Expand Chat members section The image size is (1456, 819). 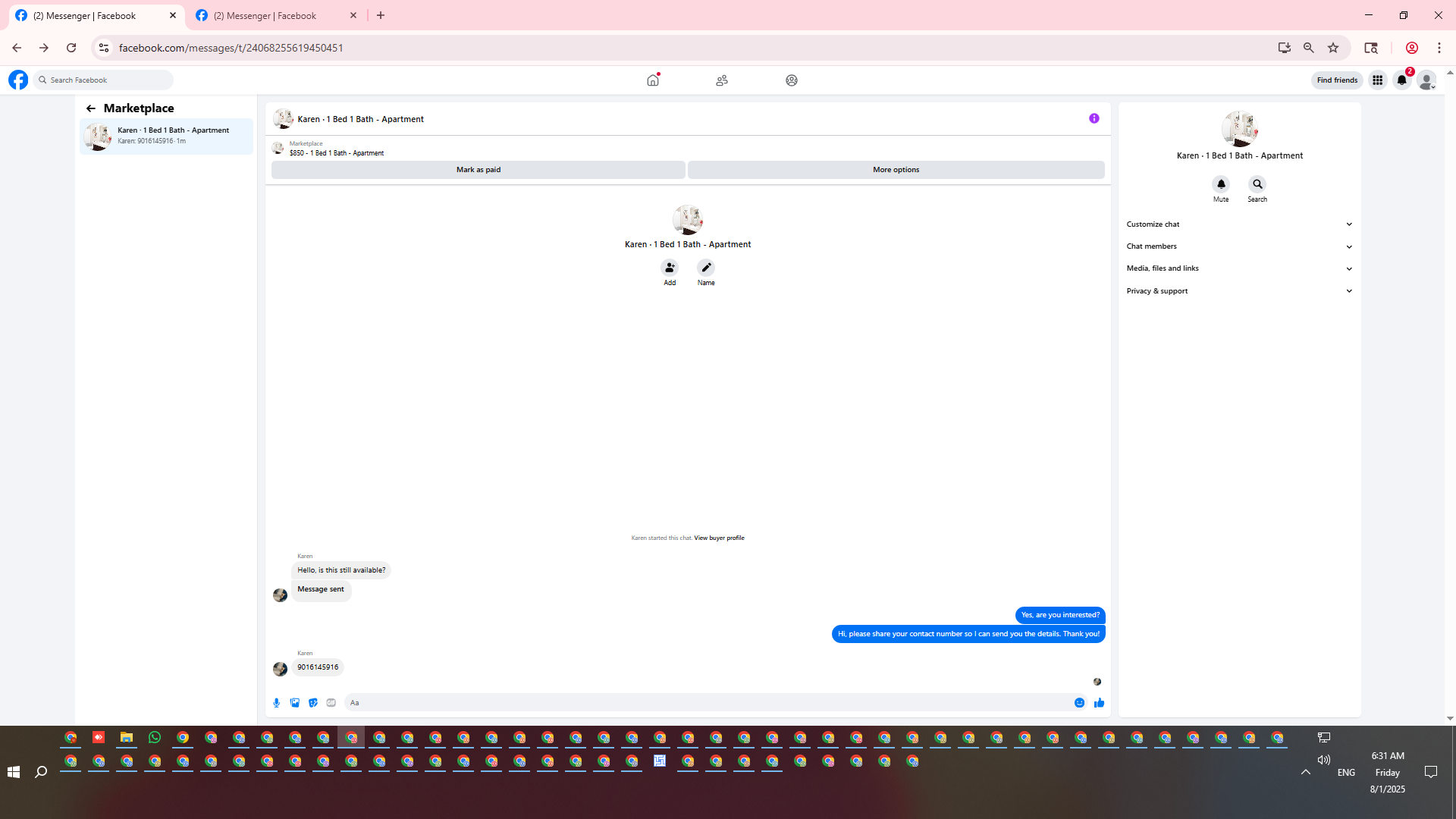click(x=1239, y=246)
